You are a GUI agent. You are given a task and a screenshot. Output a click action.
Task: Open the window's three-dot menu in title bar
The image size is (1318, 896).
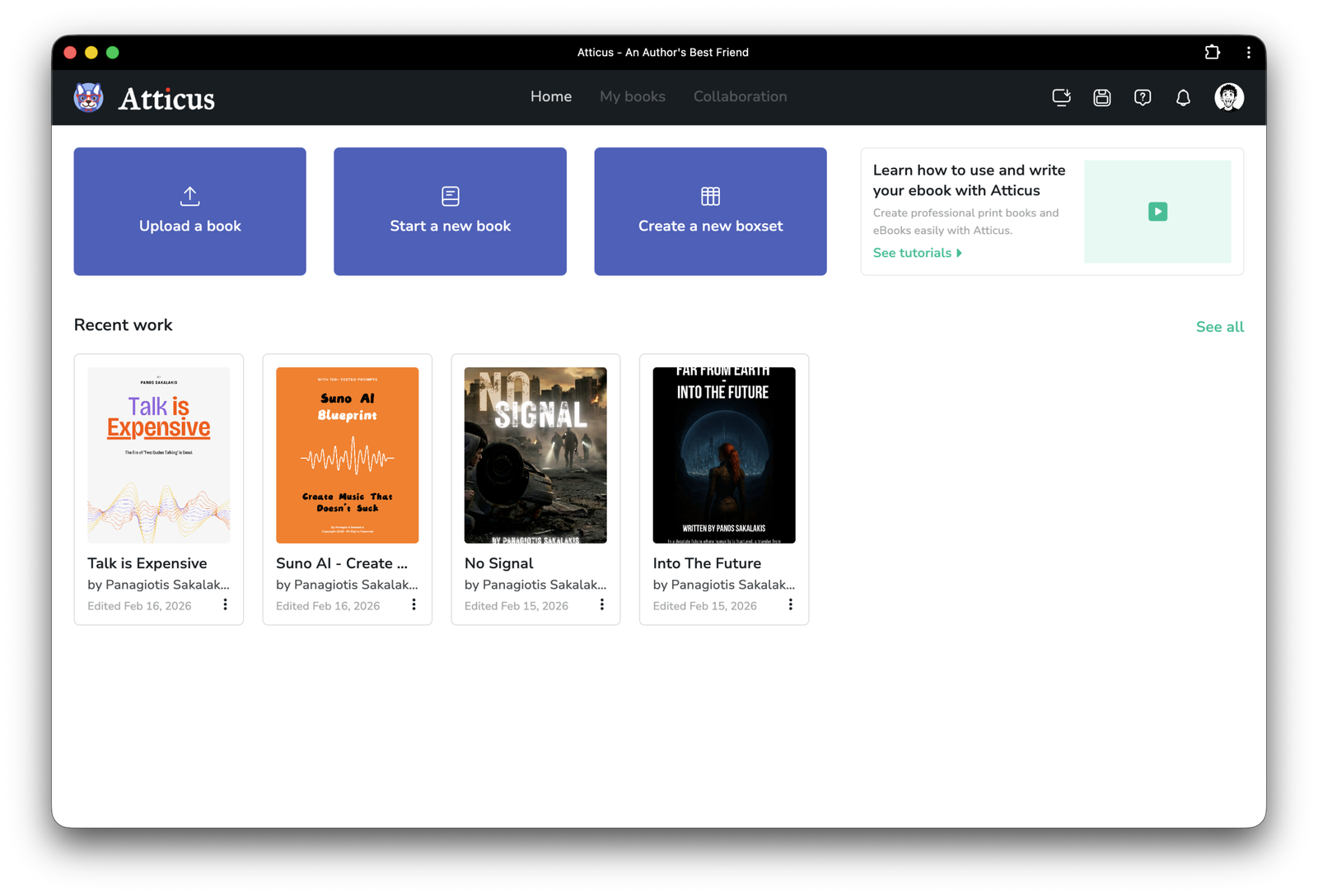1249,52
